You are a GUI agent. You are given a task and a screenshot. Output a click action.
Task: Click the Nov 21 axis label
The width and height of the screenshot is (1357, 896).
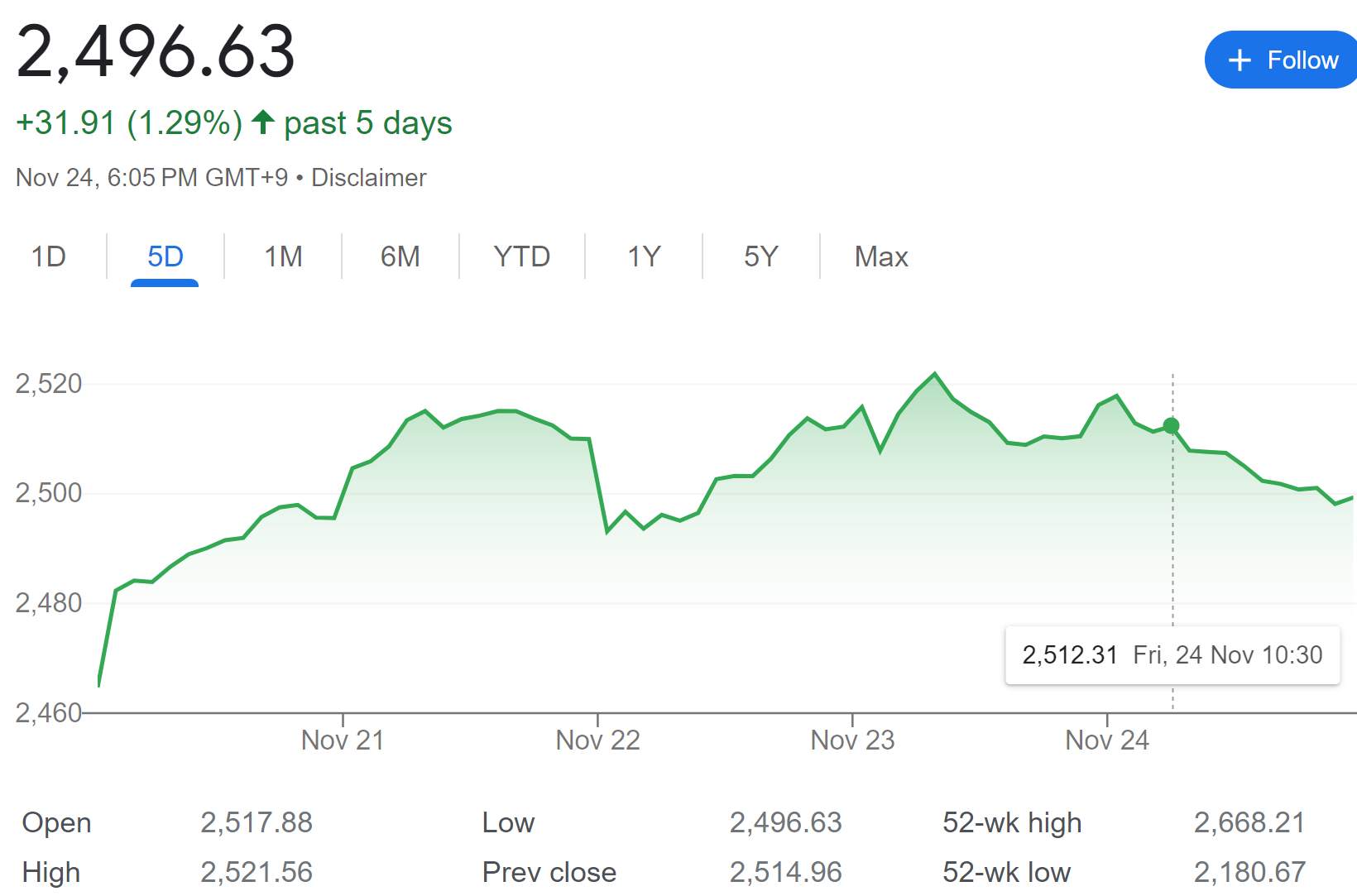point(343,740)
